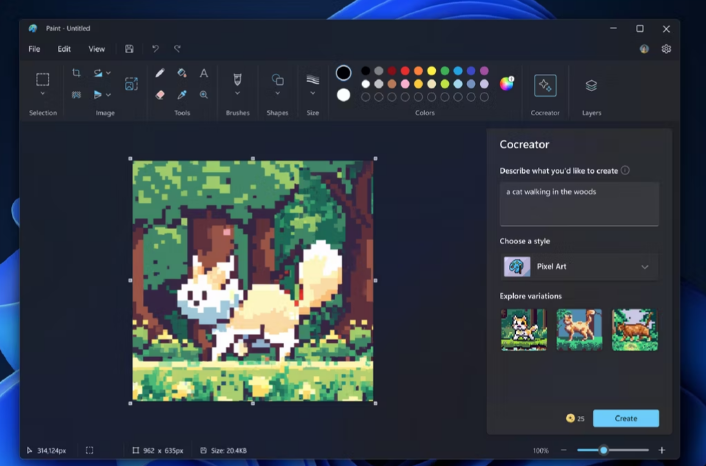Select primary black Color 1 circle
706x466 pixels.
(344, 73)
